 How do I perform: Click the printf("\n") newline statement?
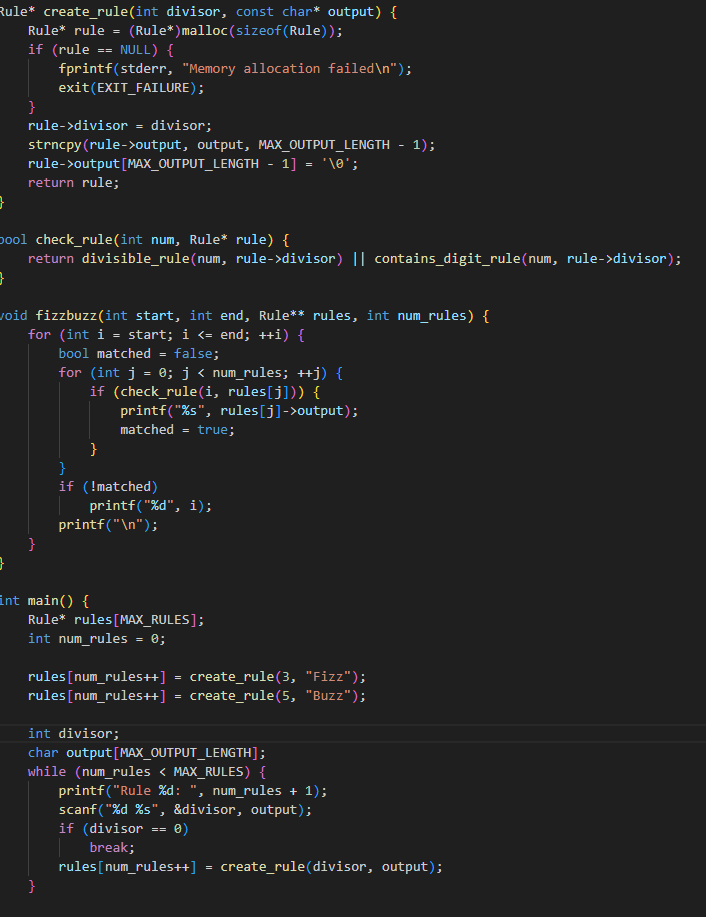point(108,525)
